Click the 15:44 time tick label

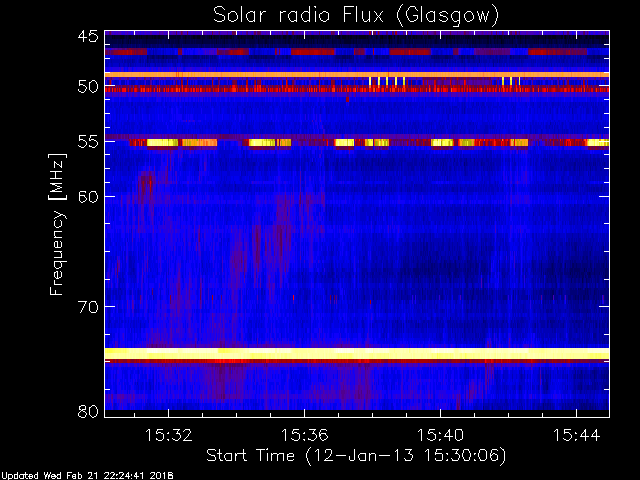tap(576, 435)
